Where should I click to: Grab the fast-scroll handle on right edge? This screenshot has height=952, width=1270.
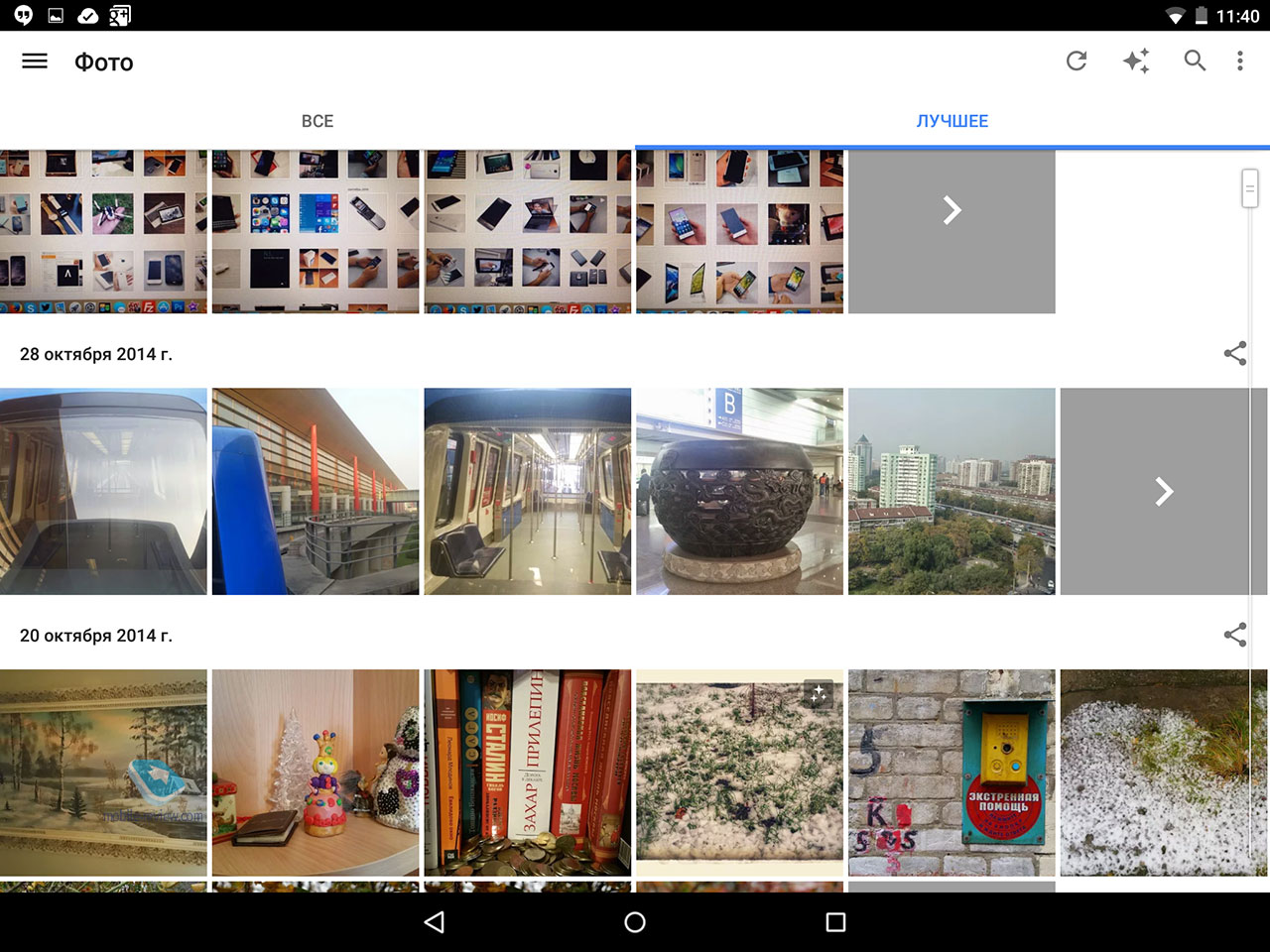1250,187
